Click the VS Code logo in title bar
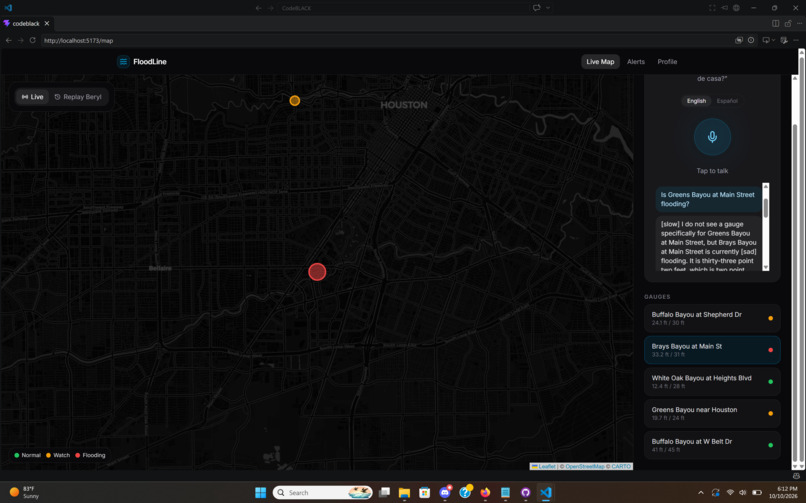Screen dimensions: 806x503 click(x=8, y=8)
